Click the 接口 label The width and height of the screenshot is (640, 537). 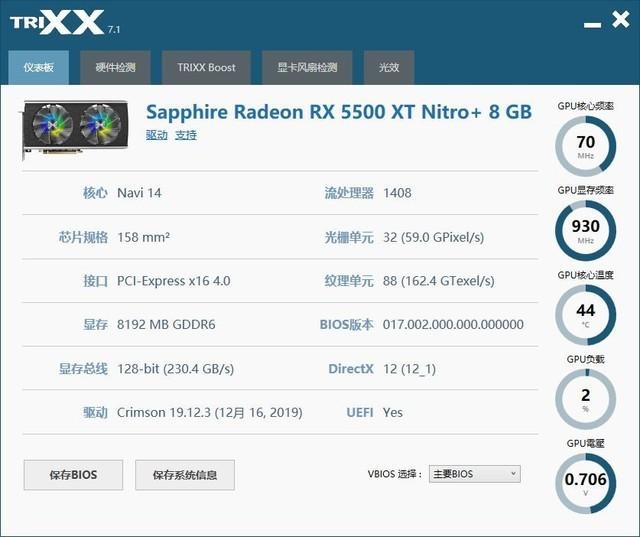96,281
